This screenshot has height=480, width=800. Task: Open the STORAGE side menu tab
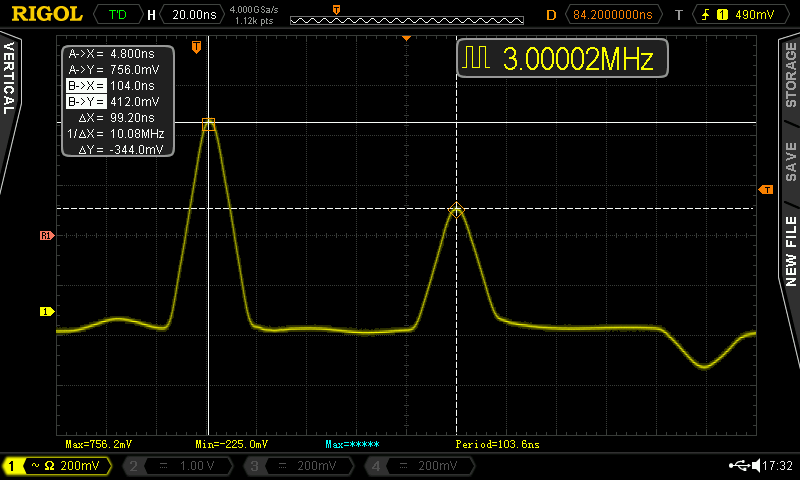coord(791,75)
